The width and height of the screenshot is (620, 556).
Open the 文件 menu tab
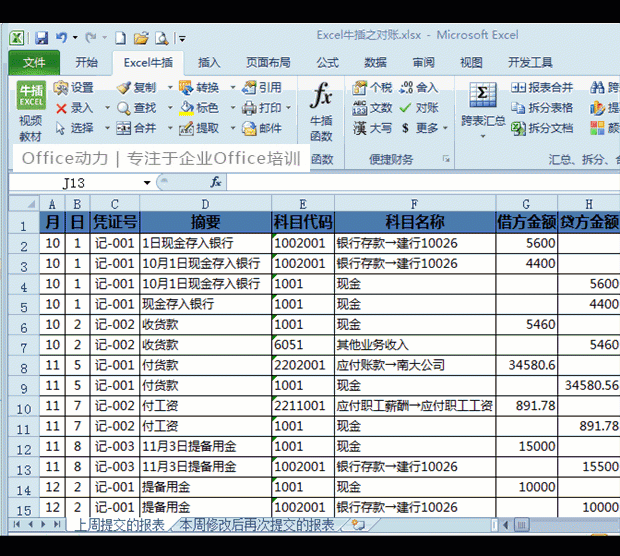pos(34,62)
